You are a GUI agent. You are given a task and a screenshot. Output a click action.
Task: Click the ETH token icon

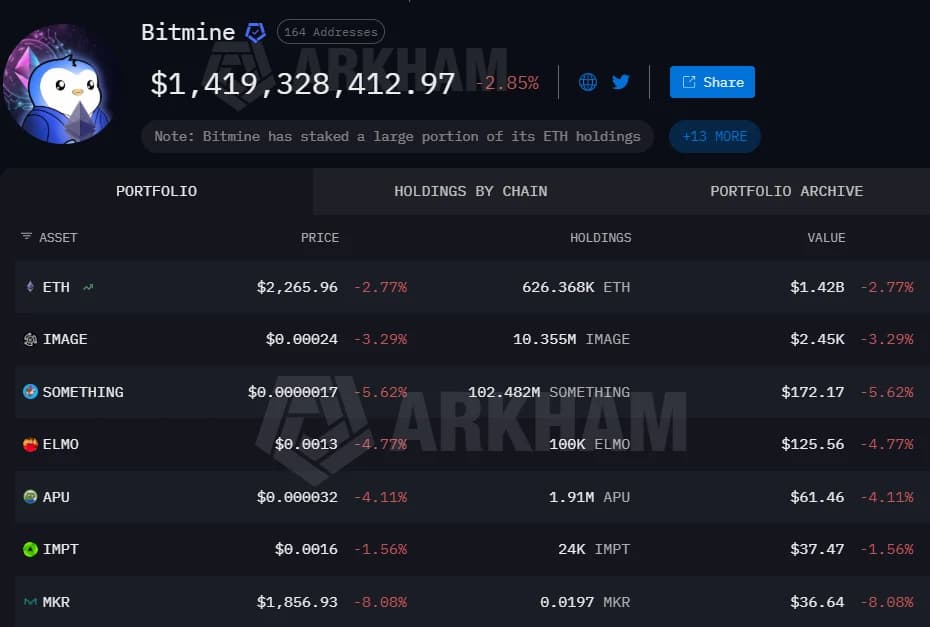[x=31, y=287]
